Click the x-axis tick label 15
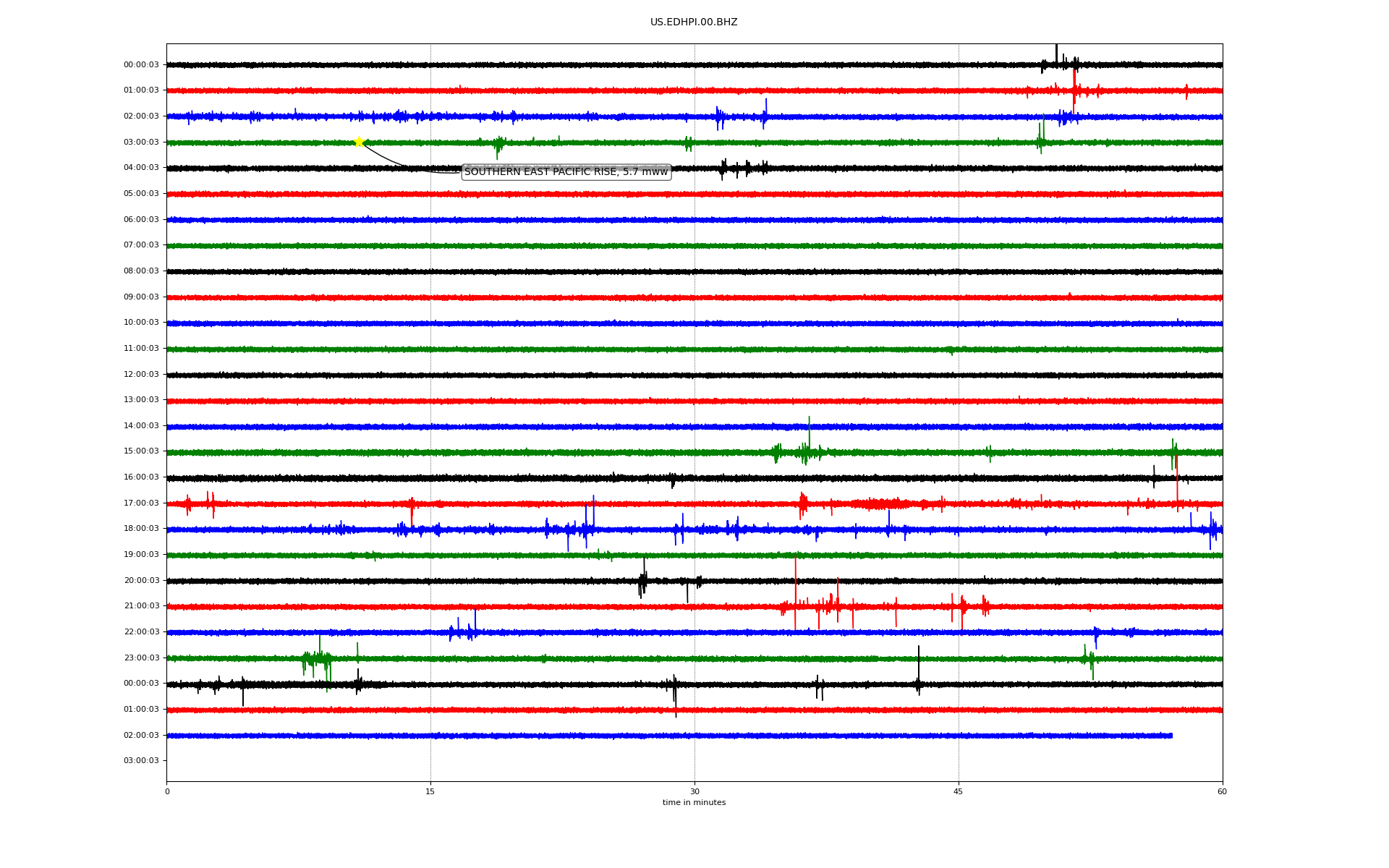The image size is (1389, 868). (x=430, y=792)
